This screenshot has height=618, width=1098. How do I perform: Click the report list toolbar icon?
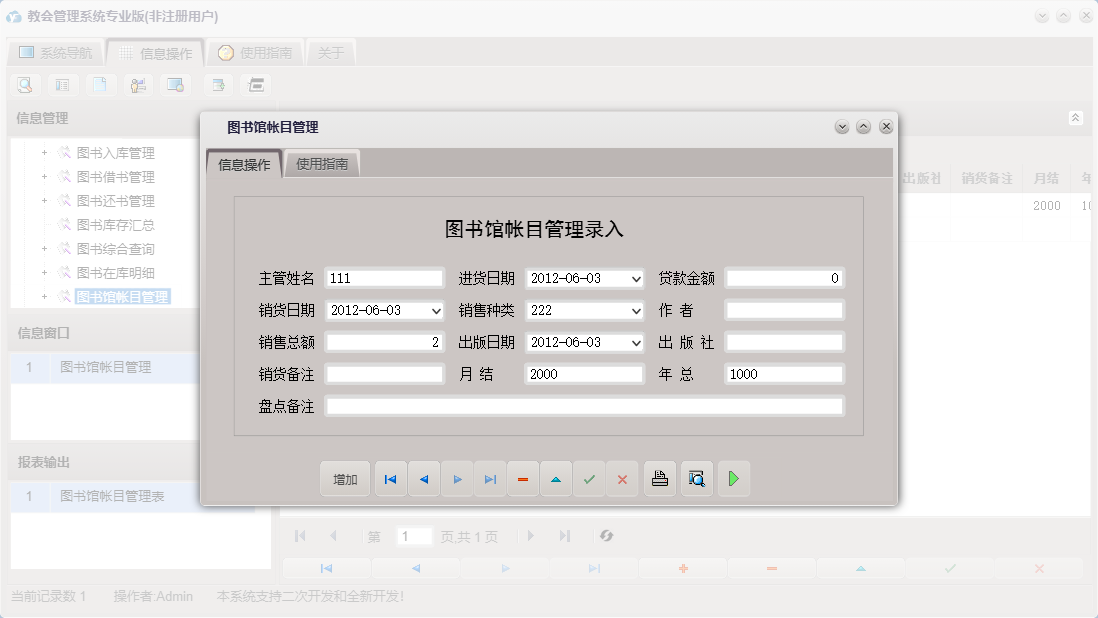62,85
